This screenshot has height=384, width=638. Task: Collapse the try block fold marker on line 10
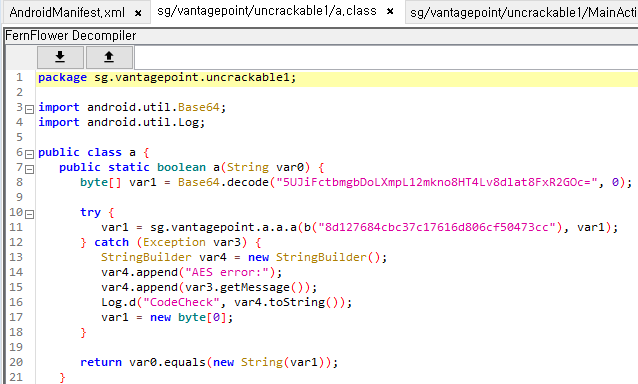tap(29, 214)
